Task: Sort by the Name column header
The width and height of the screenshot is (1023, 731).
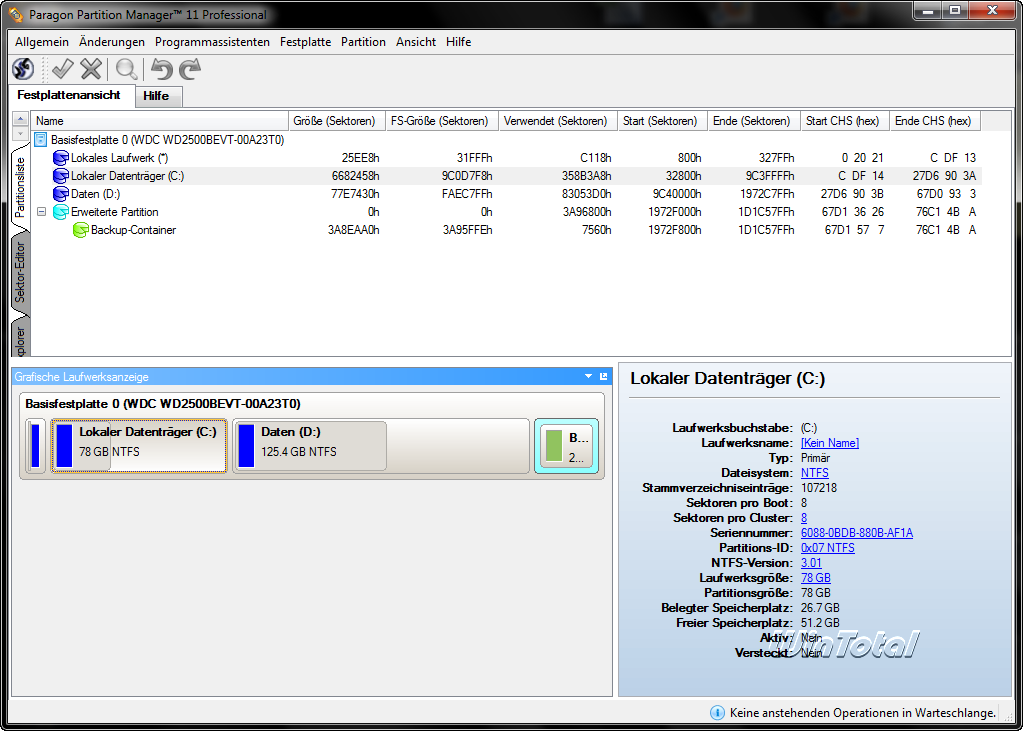Action: (160, 121)
